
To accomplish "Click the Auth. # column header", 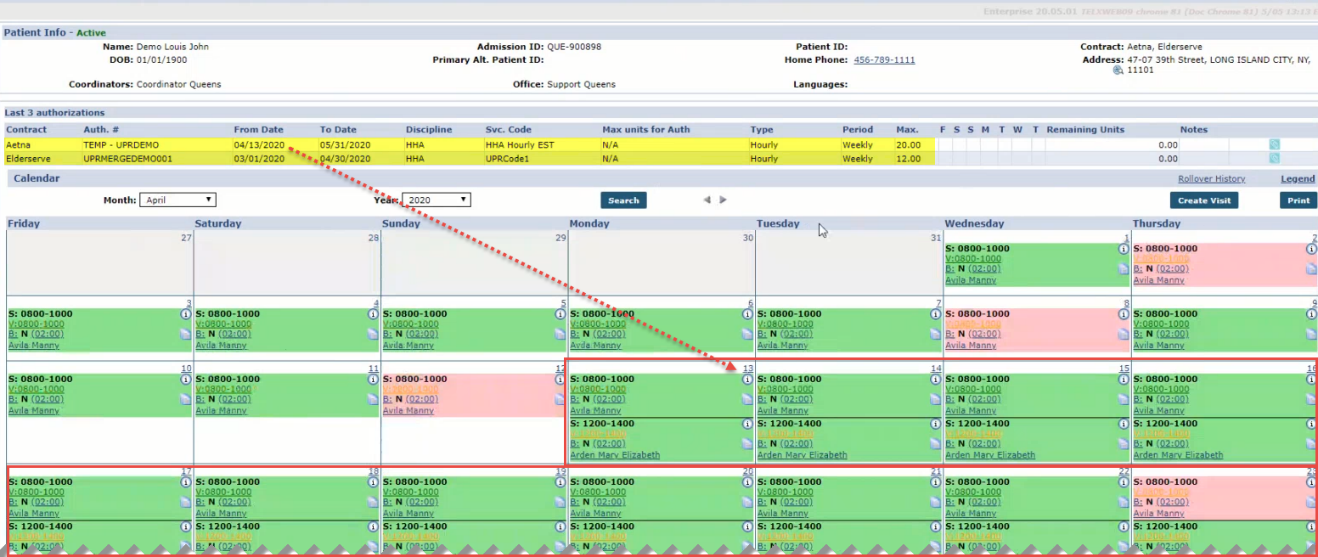I will pyautogui.click(x=101, y=130).
